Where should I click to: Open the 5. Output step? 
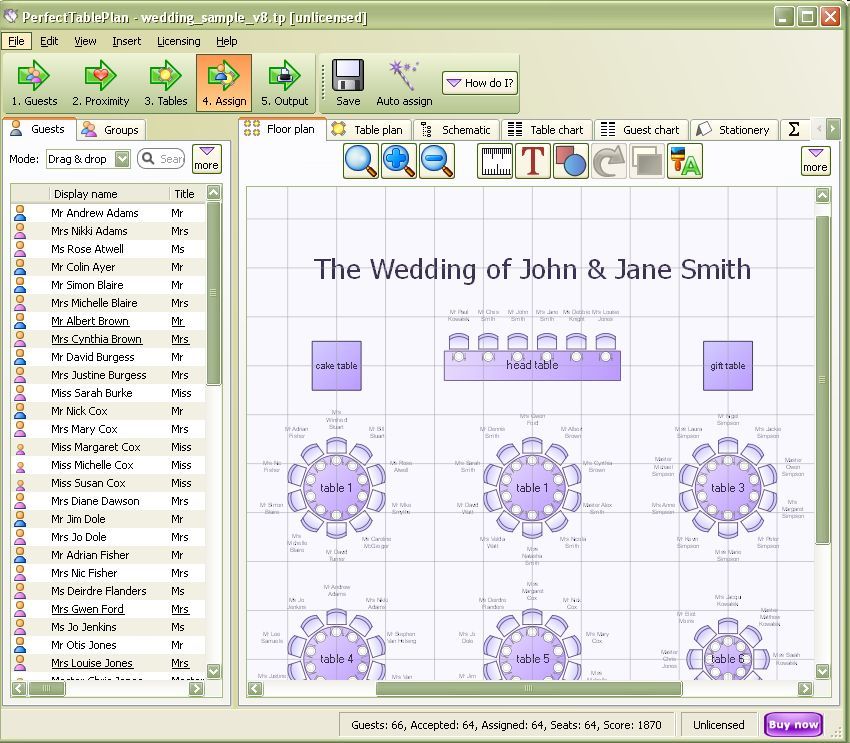pos(284,83)
